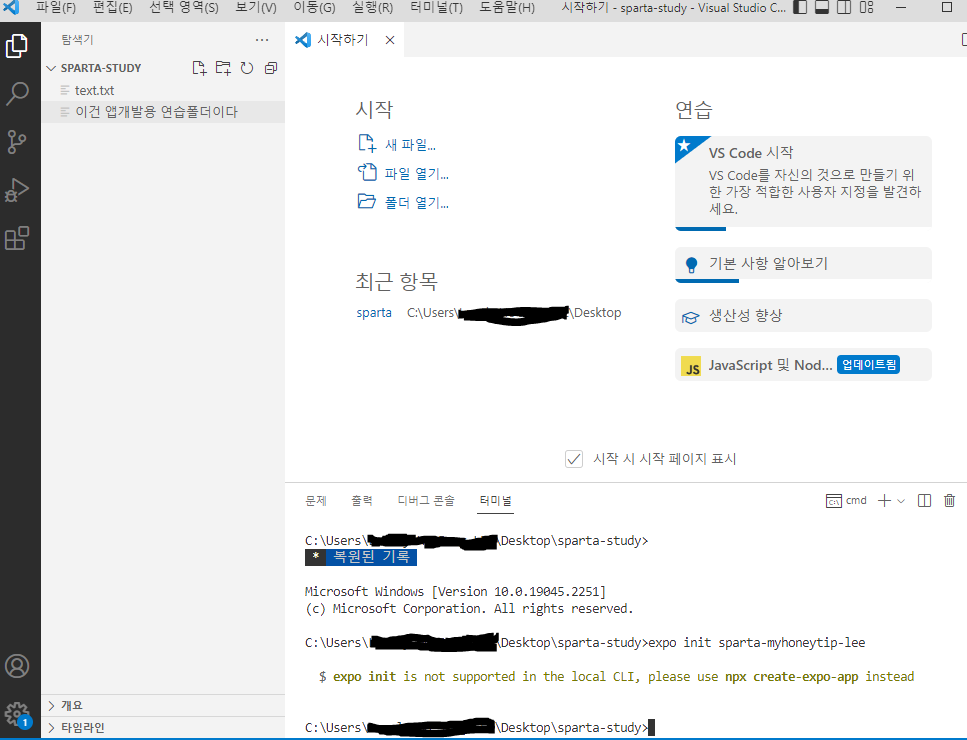Open the VS Code 시작 walkthrough card

803,183
